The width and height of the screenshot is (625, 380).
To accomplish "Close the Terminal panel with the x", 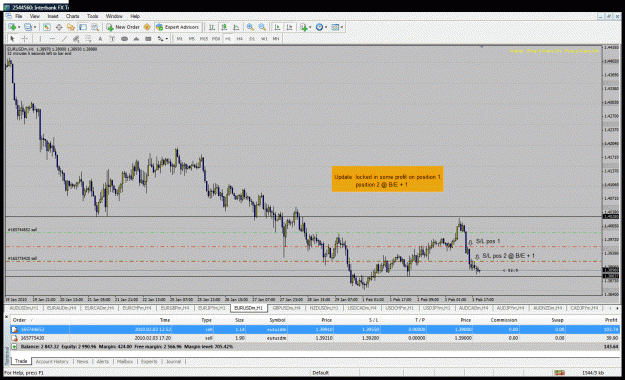I will click(x=6, y=317).
